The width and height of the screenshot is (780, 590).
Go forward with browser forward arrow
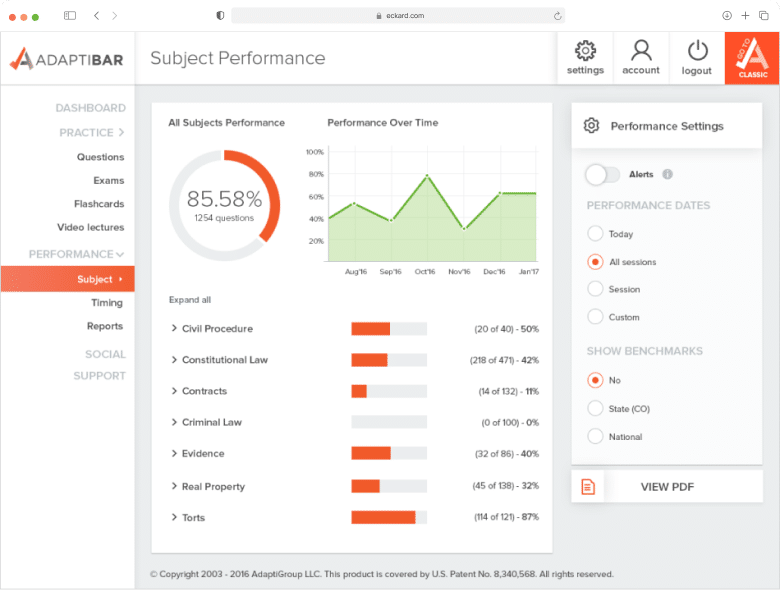(x=115, y=15)
